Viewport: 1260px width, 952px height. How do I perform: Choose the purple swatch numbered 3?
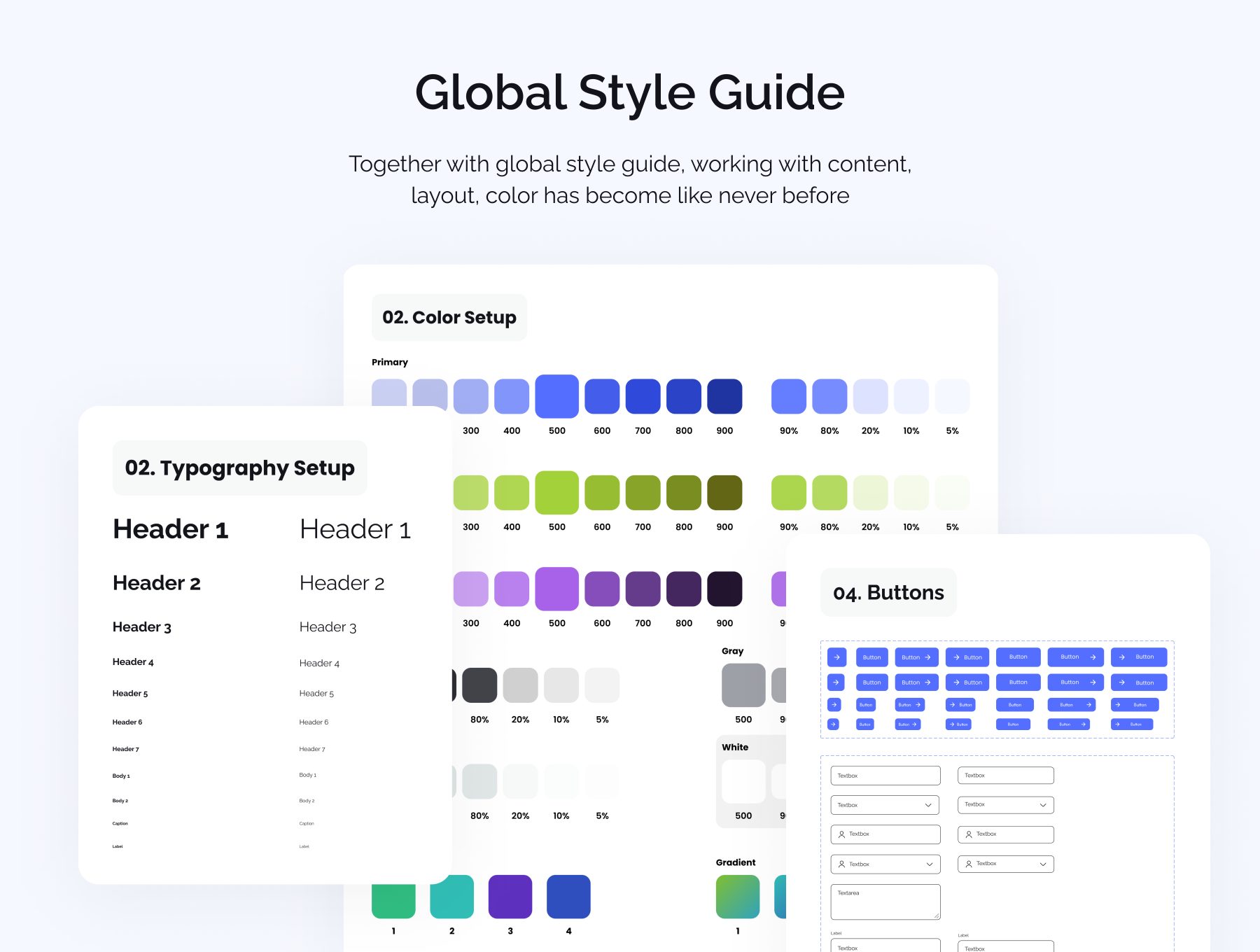[510, 897]
